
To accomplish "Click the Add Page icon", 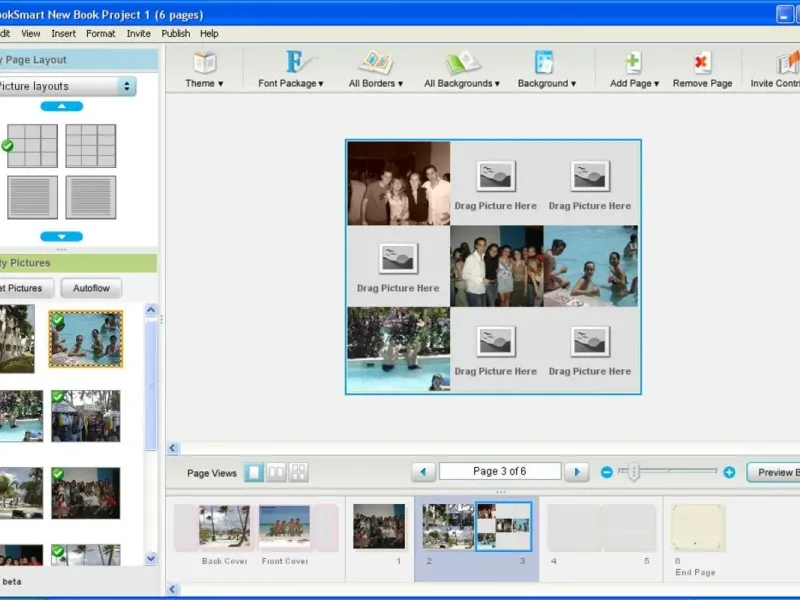I will tap(634, 64).
